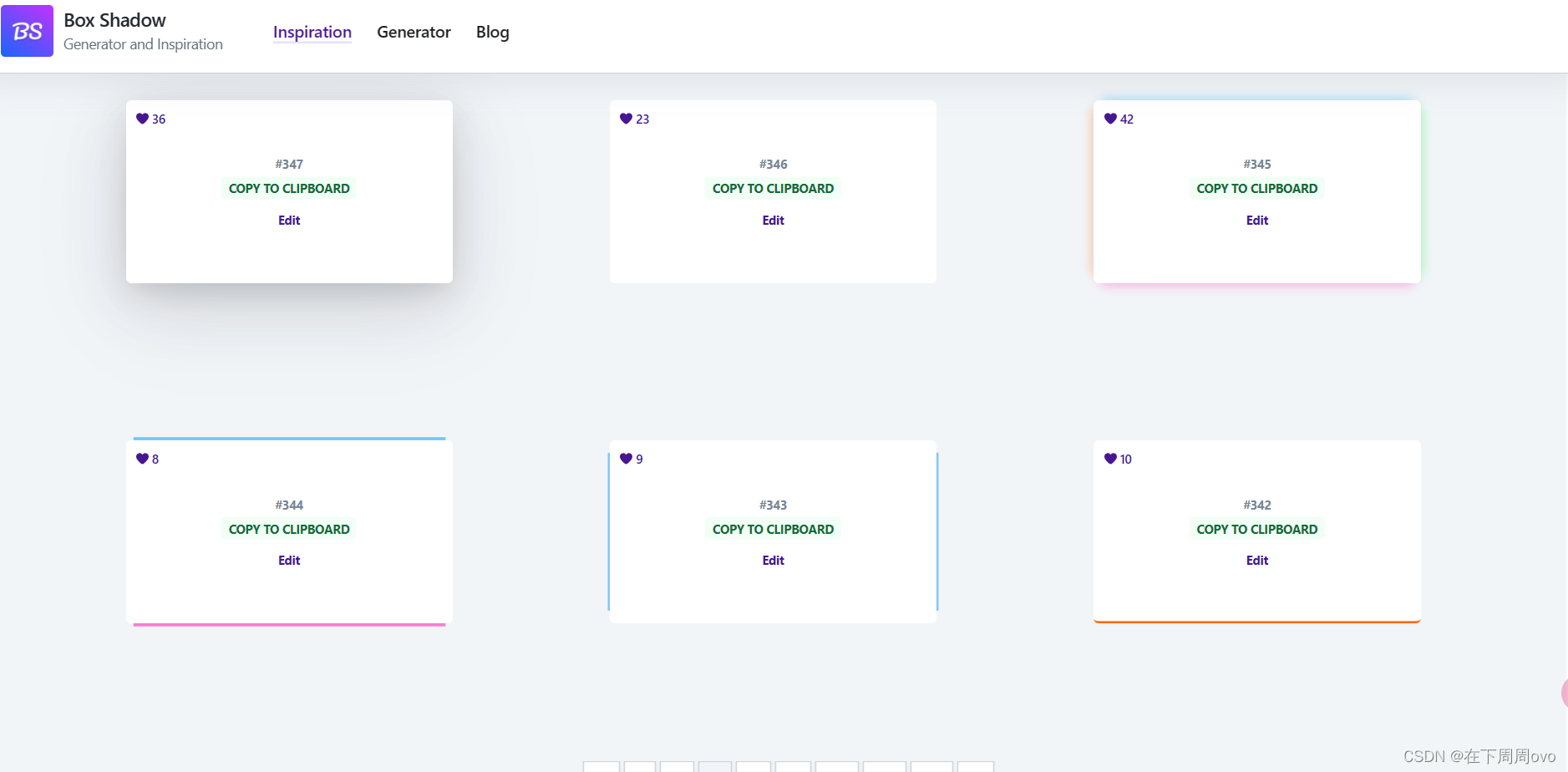Copy shadow #343 to clipboard

pos(773,529)
